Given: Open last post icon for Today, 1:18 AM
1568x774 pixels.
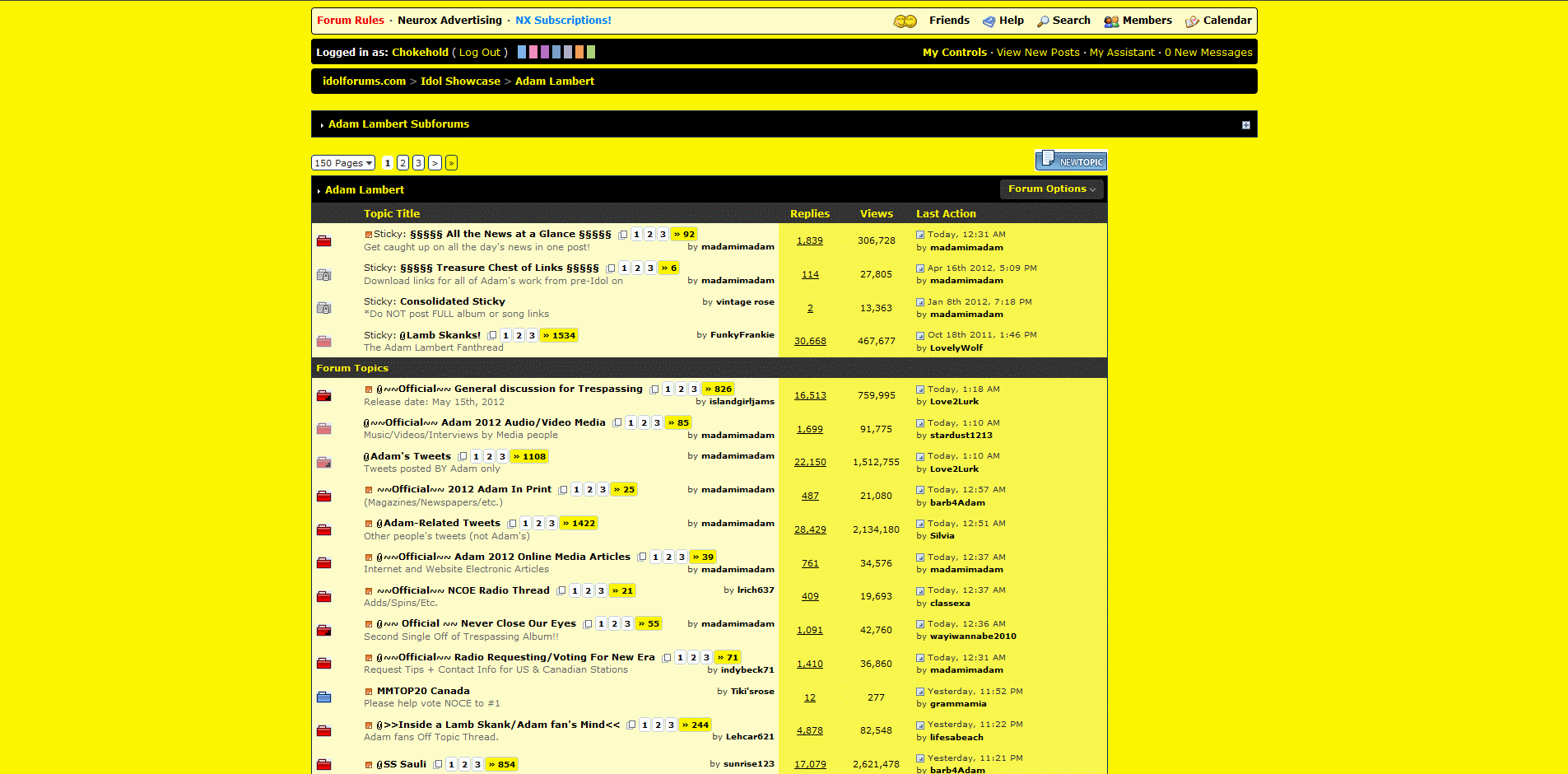Looking at the screenshot, I should [x=920, y=389].
